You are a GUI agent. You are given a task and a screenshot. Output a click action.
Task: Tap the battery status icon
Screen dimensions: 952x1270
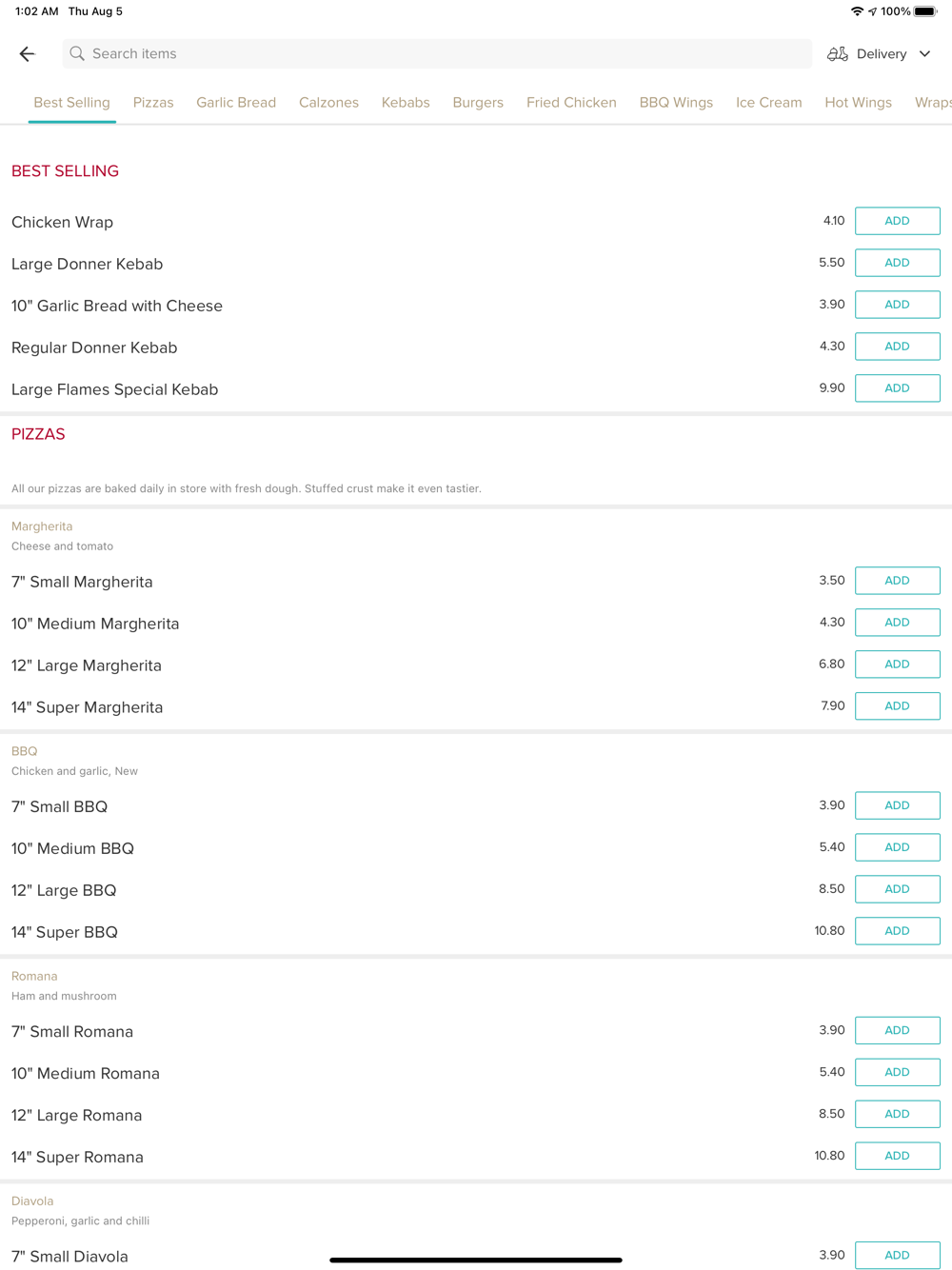(x=924, y=11)
